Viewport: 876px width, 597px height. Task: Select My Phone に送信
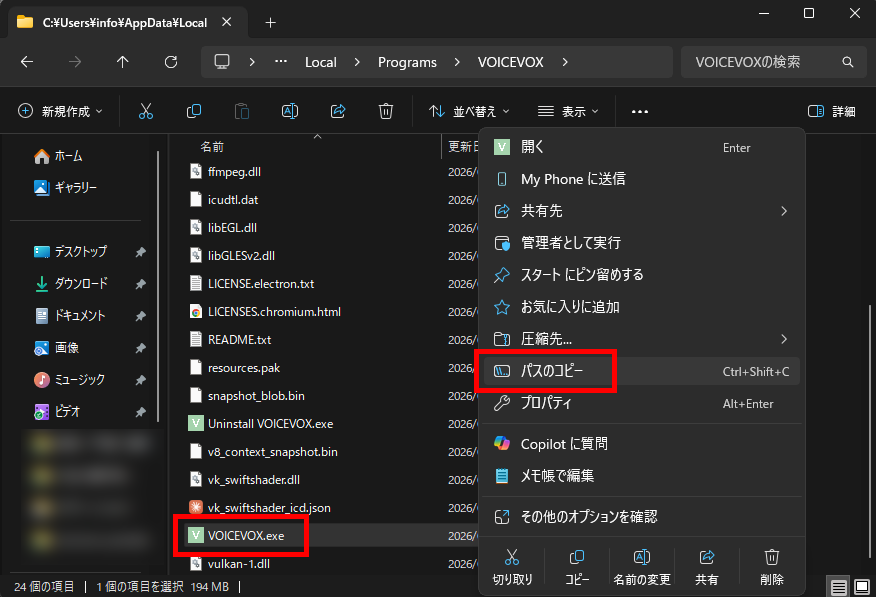pos(642,179)
